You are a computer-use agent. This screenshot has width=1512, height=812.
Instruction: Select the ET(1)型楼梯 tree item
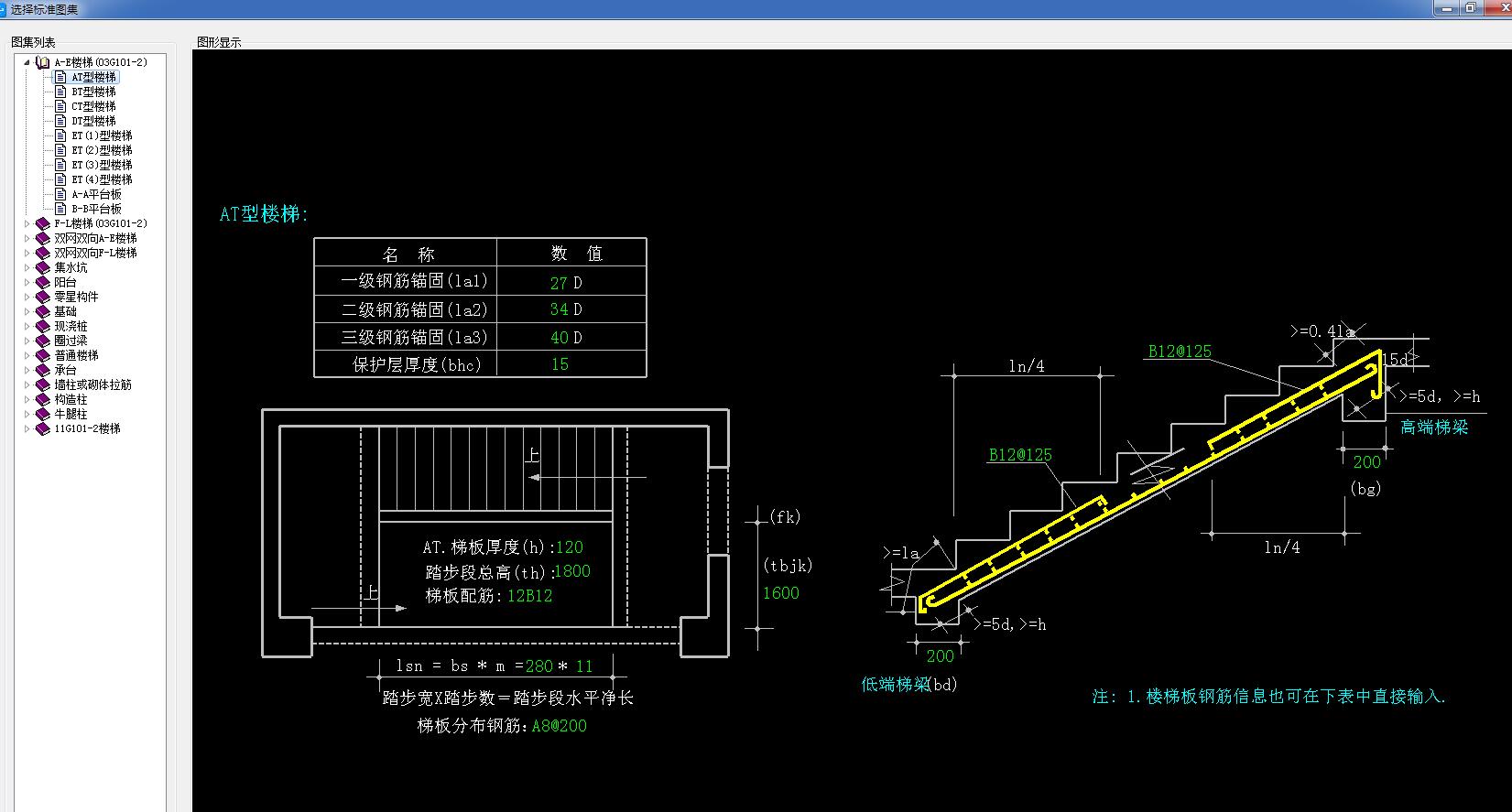click(x=102, y=135)
